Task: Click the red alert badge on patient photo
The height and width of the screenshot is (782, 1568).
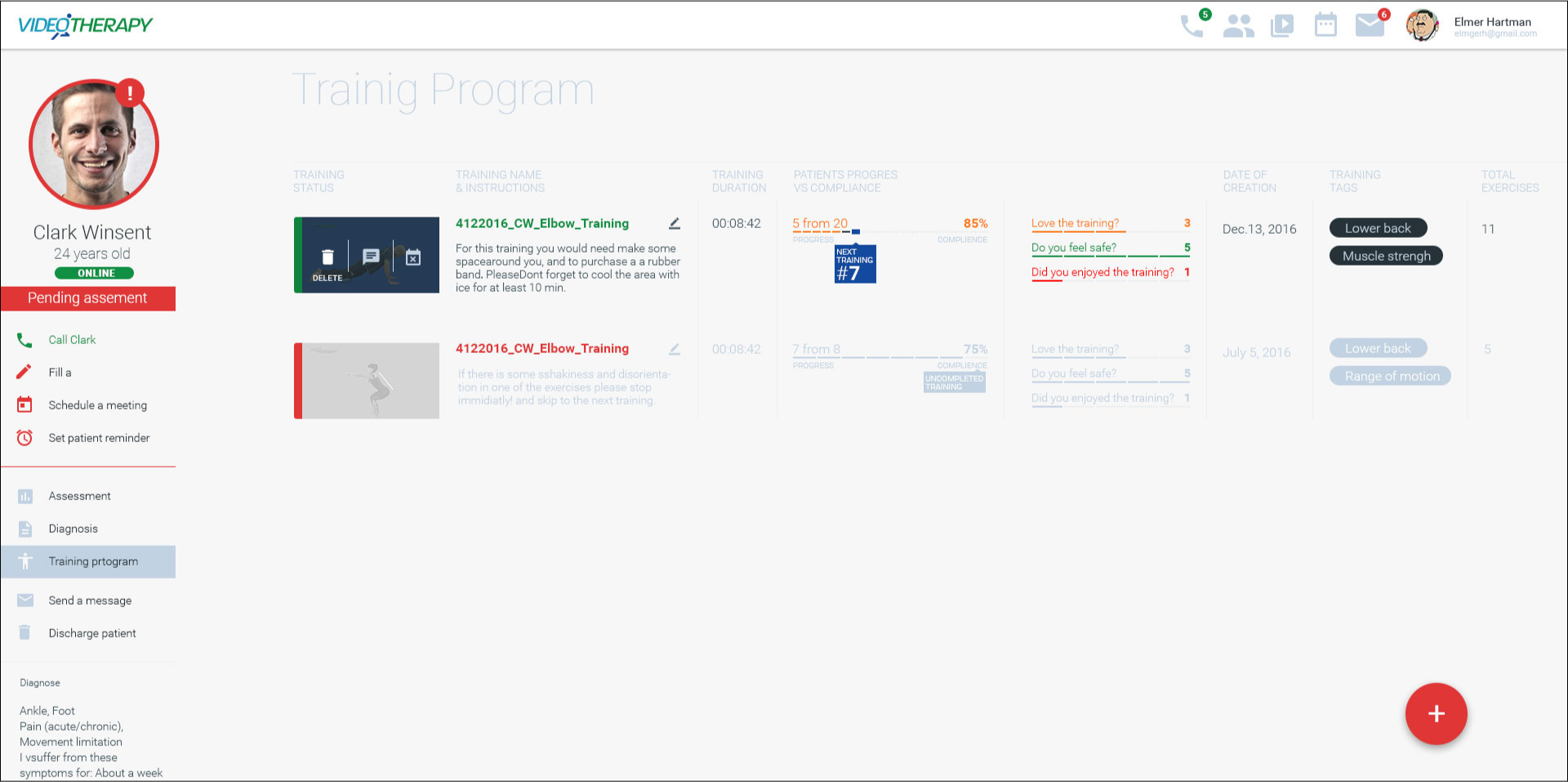Action: coord(130,93)
